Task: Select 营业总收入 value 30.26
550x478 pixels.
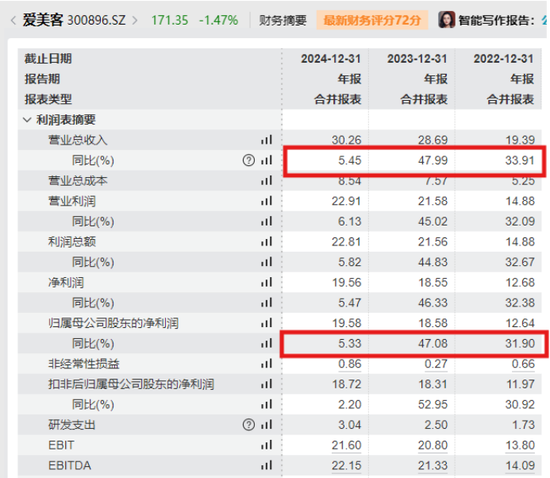Action: pos(347,140)
